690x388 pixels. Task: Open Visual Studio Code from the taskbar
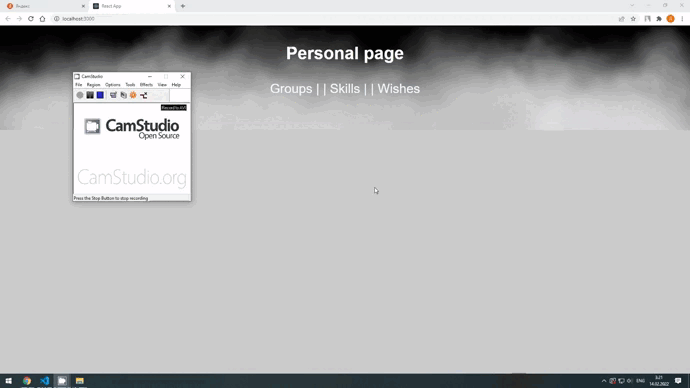44,381
